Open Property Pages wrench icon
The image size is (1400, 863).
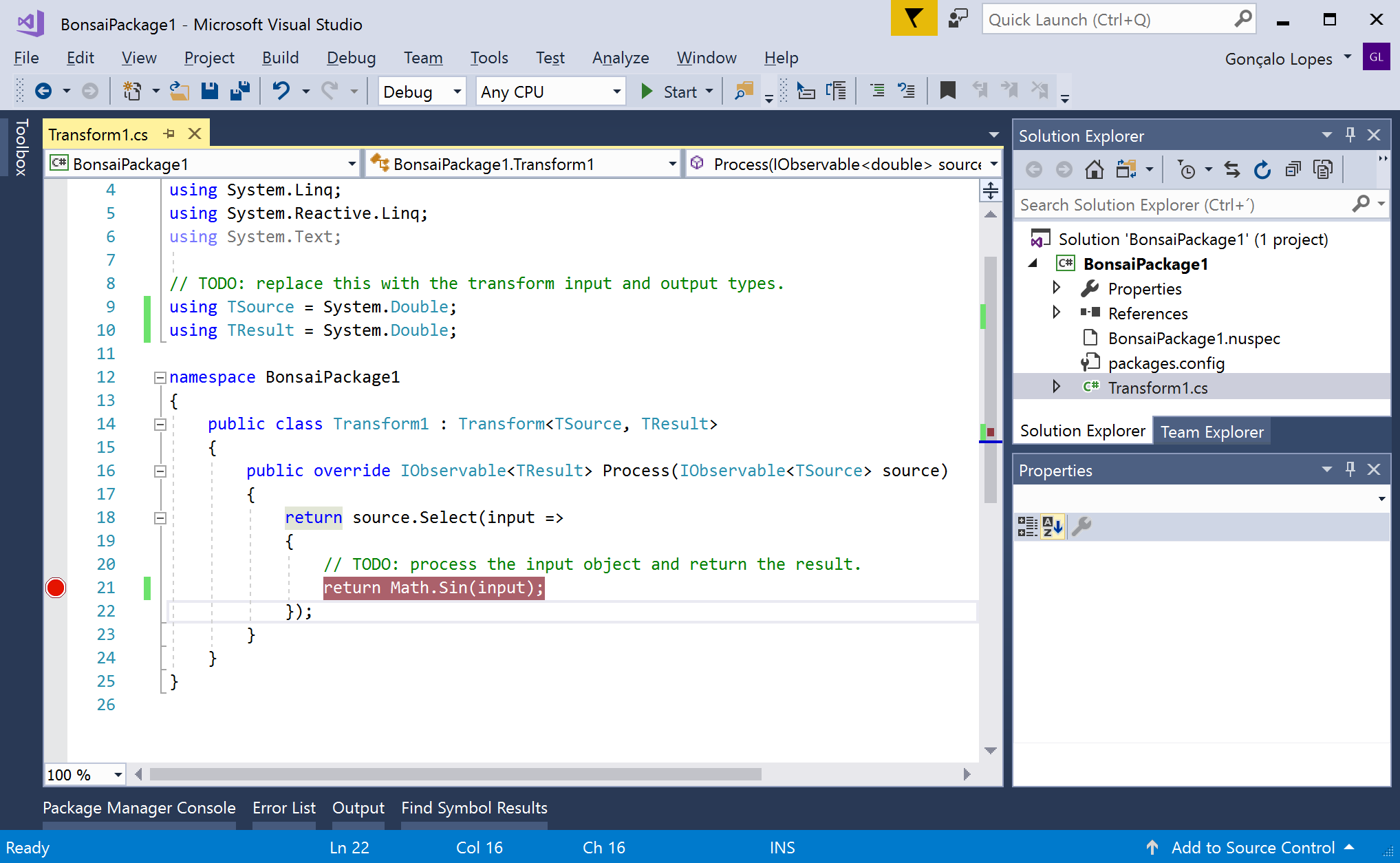[1082, 526]
